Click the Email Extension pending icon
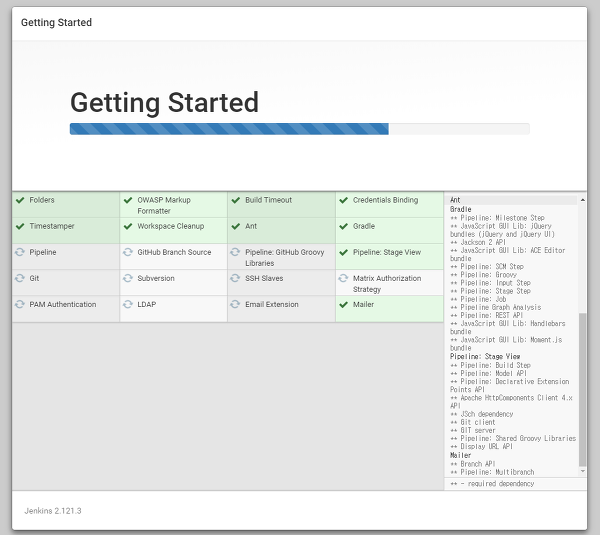Screen dimensions: 600x535 pos(235,304)
